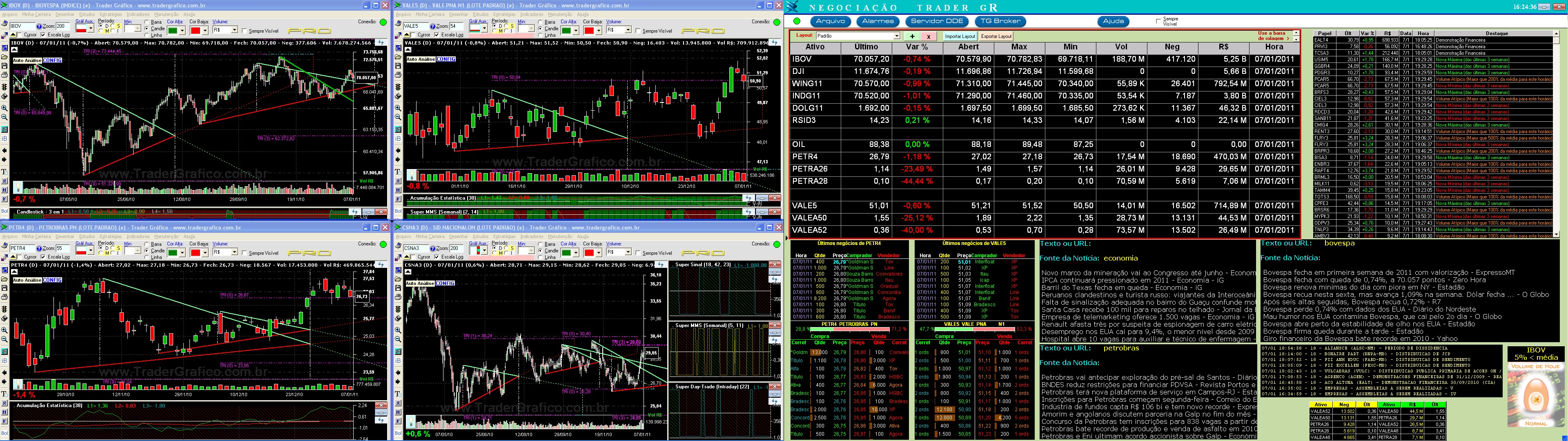The image size is (1568, 441).
Task: Open the Estratégias menu in the CSNA3 window
Action: [x=505, y=237]
